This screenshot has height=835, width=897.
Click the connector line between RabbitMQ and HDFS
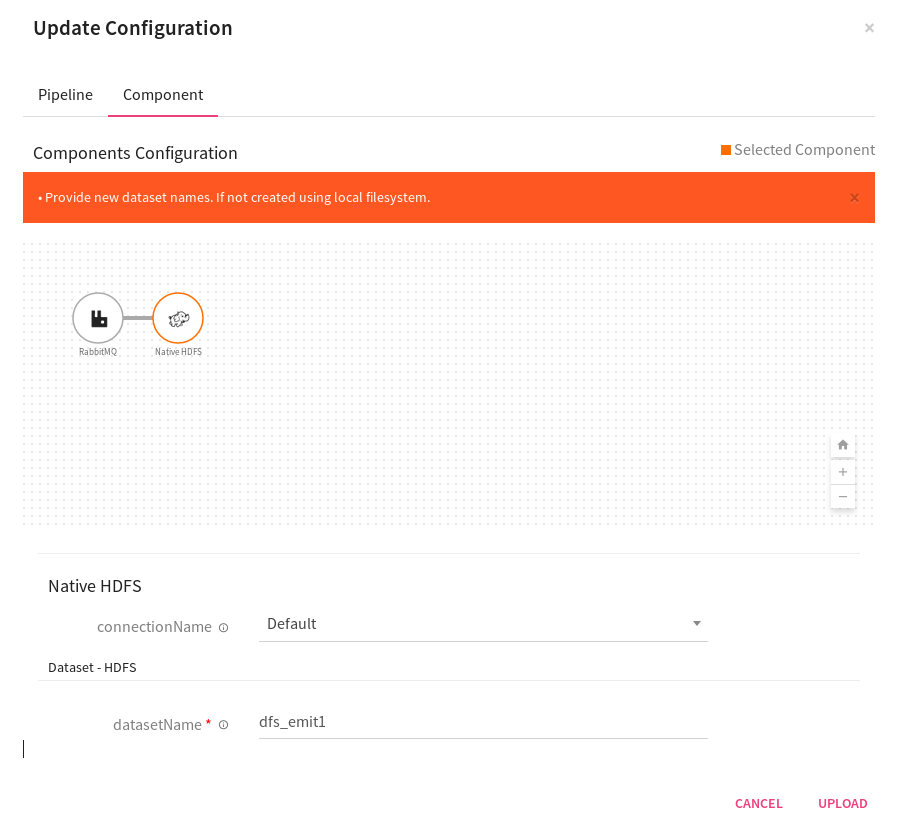[138, 318]
